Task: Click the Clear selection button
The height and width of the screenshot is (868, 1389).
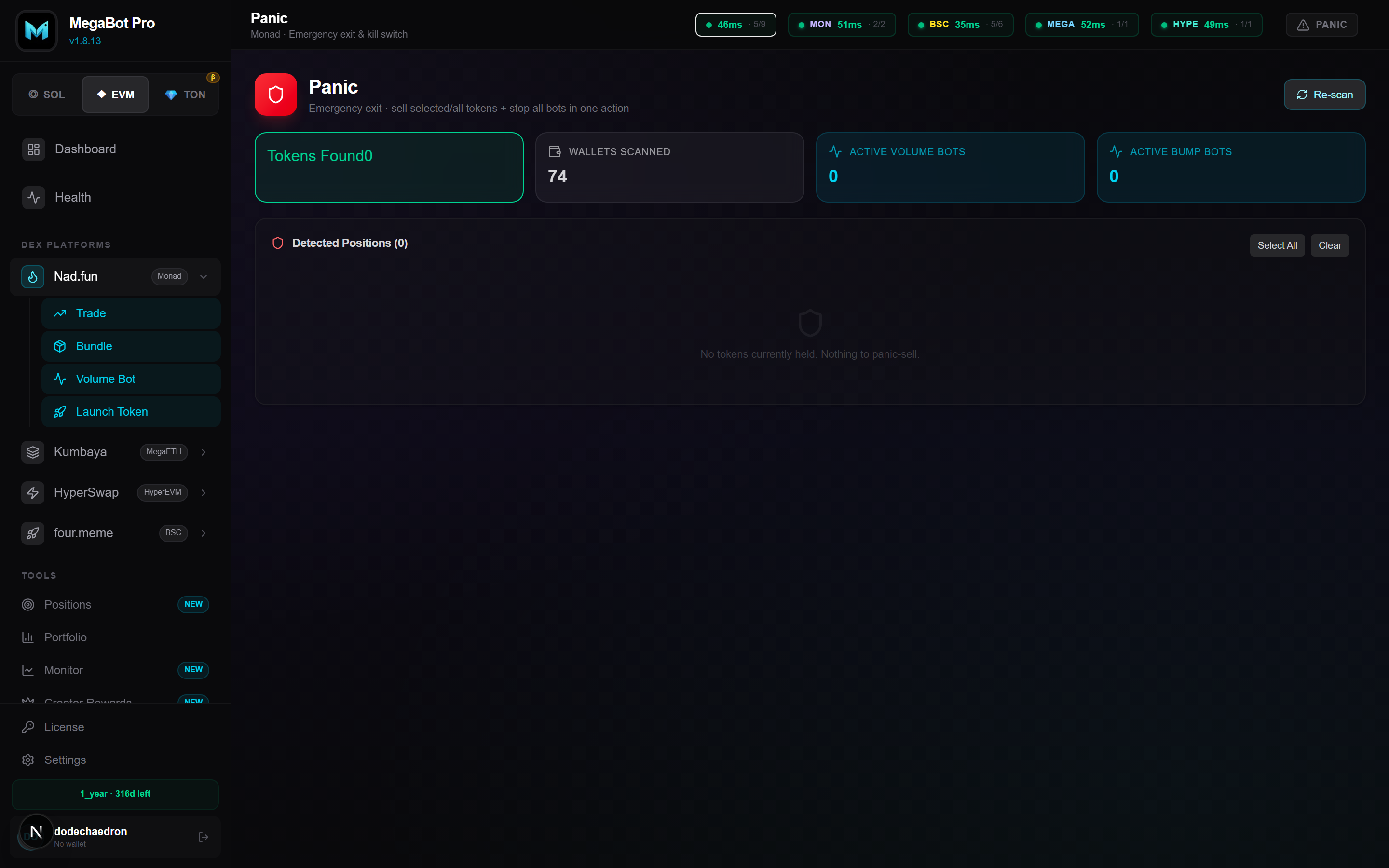Action: click(1329, 246)
